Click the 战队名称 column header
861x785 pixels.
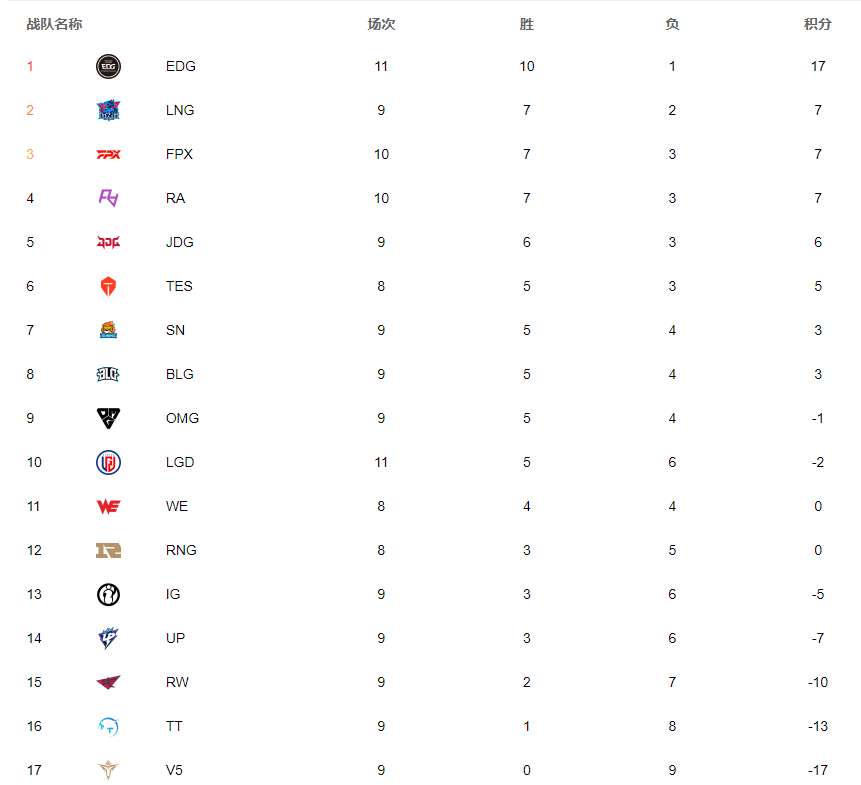click(x=54, y=24)
